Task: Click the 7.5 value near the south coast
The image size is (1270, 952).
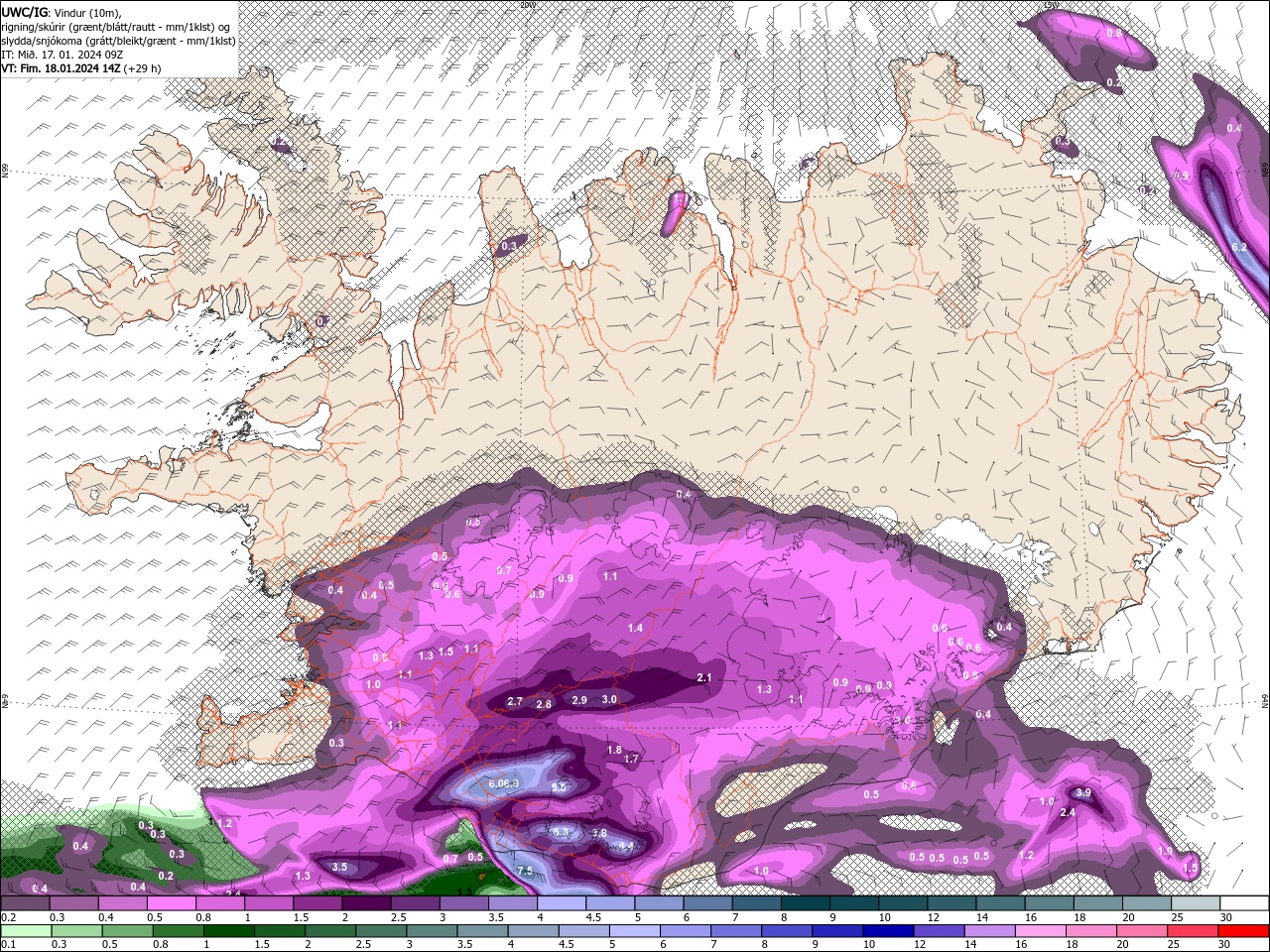Action: (x=525, y=872)
